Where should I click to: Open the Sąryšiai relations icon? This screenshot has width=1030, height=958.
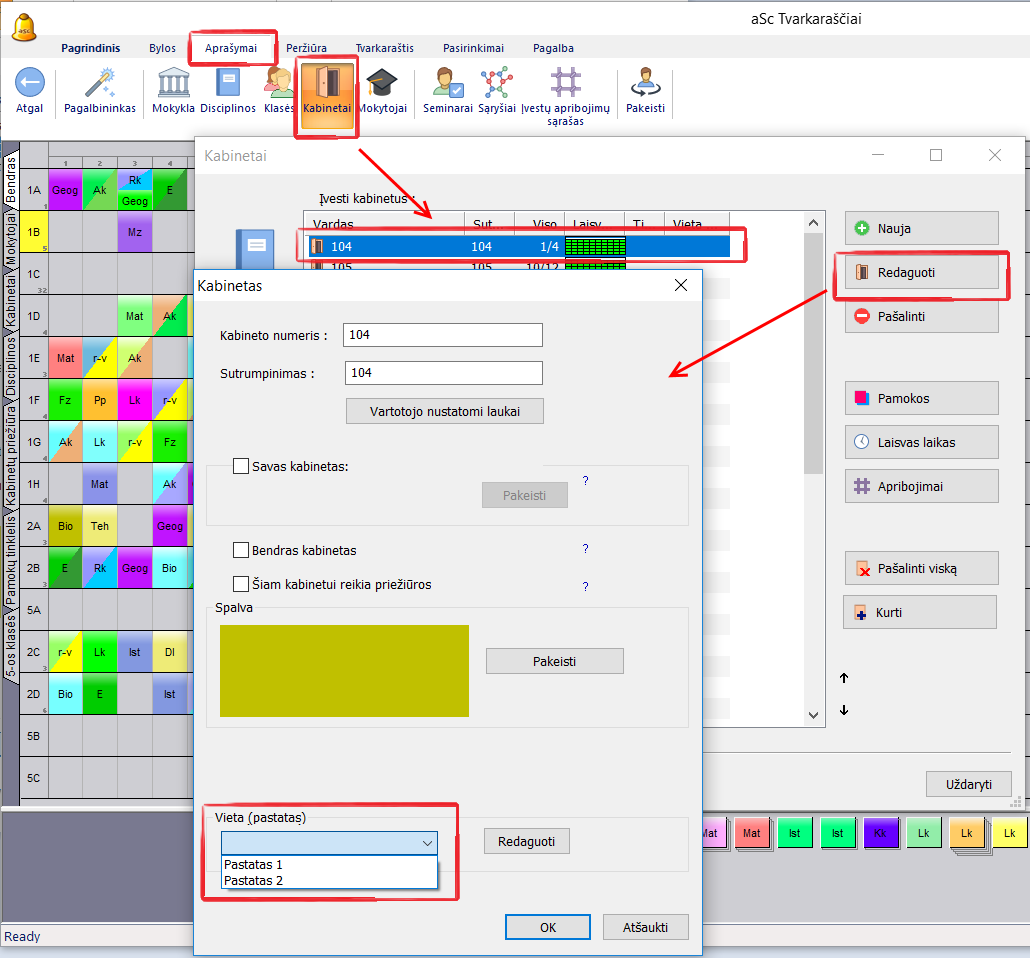(496, 83)
